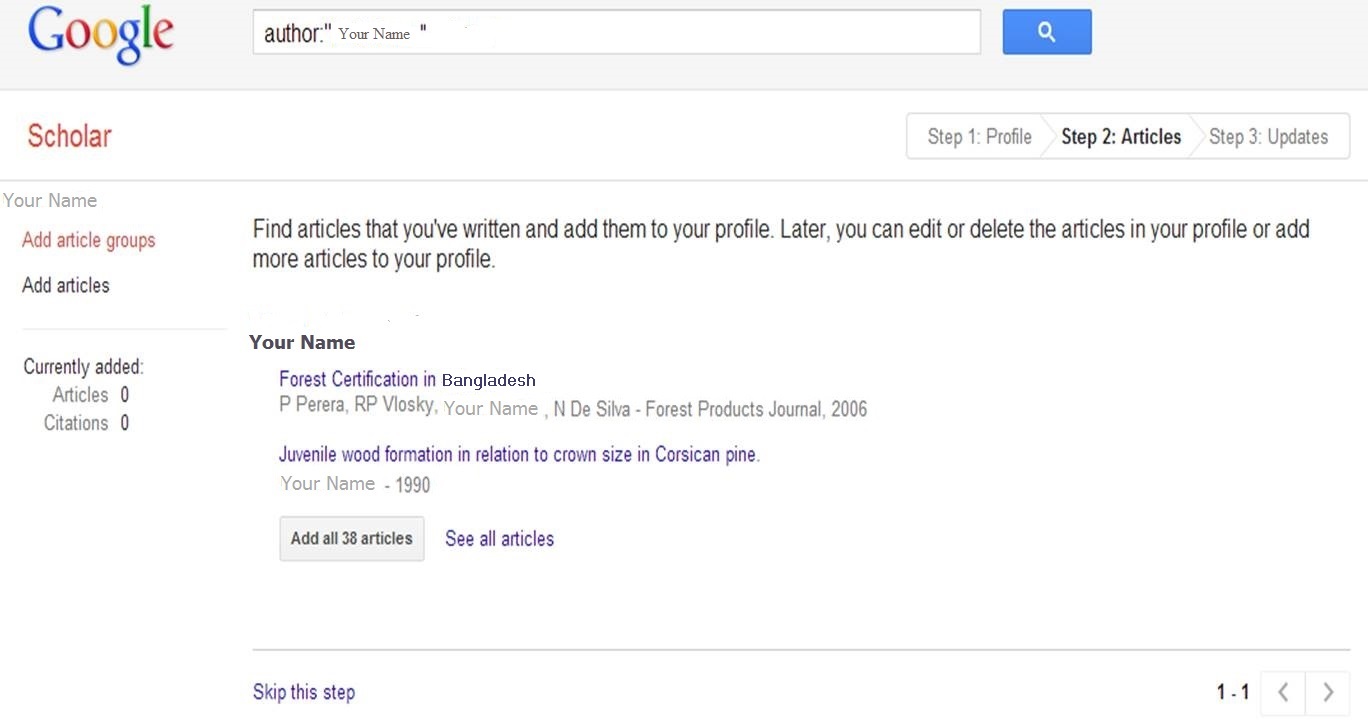Select Step 2: Articles tab
Viewport: 1368px width, 725px height.
tap(1121, 137)
